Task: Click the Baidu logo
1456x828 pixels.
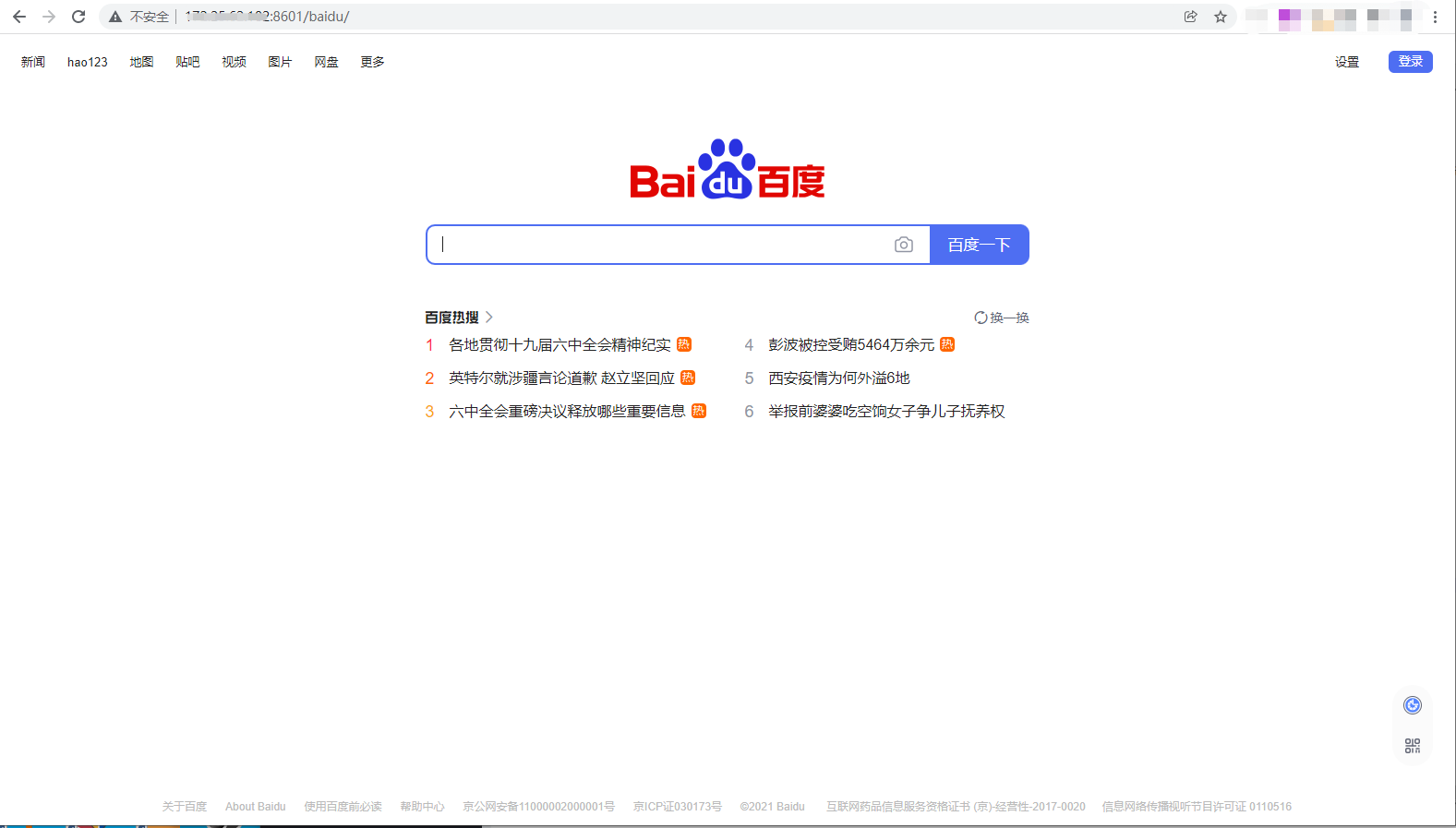Action: pos(728,169)
